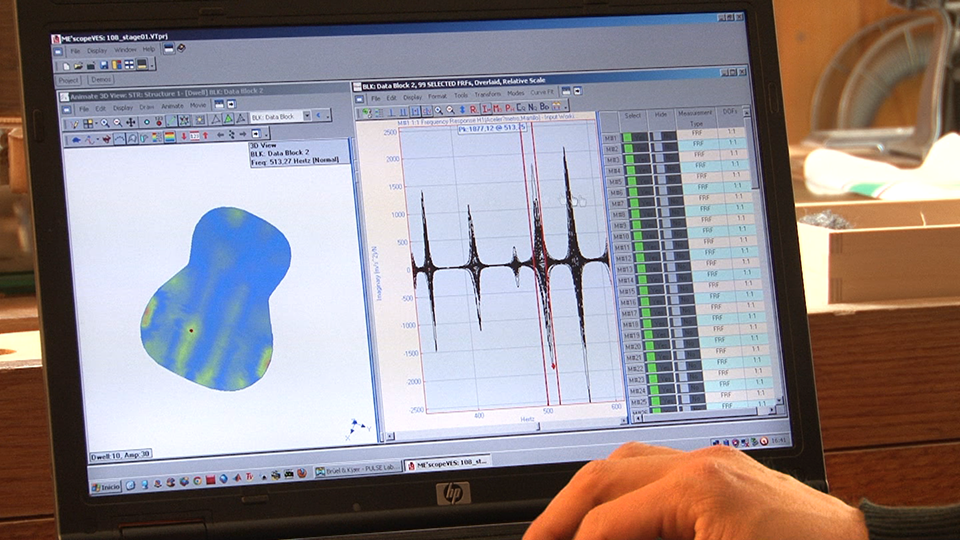This screenshot has height=540, width=960.
Task: Click the green triangle icon in Animate toolbar
Action: point(228,119)
